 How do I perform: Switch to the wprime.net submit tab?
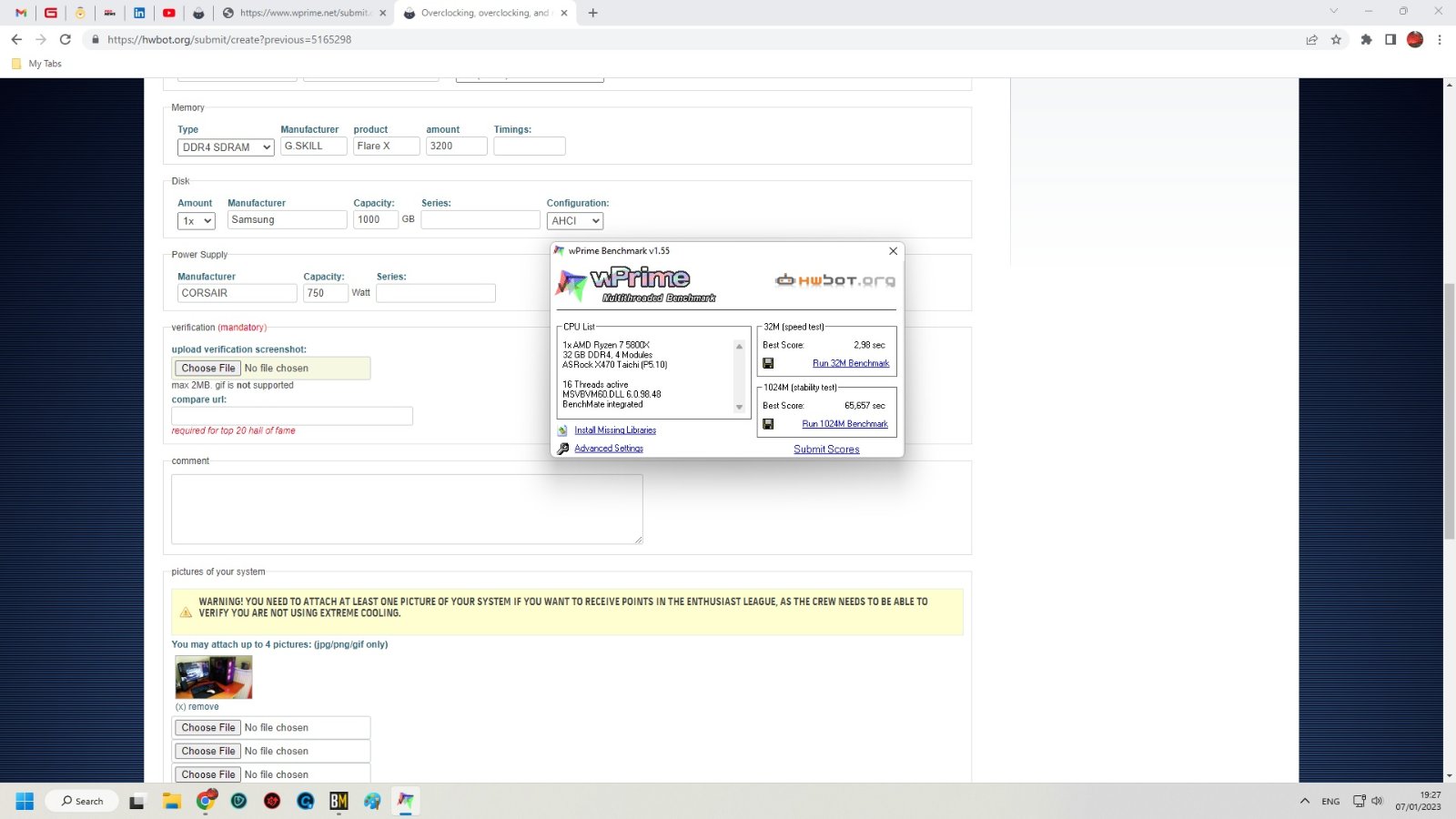coord(304,13)
